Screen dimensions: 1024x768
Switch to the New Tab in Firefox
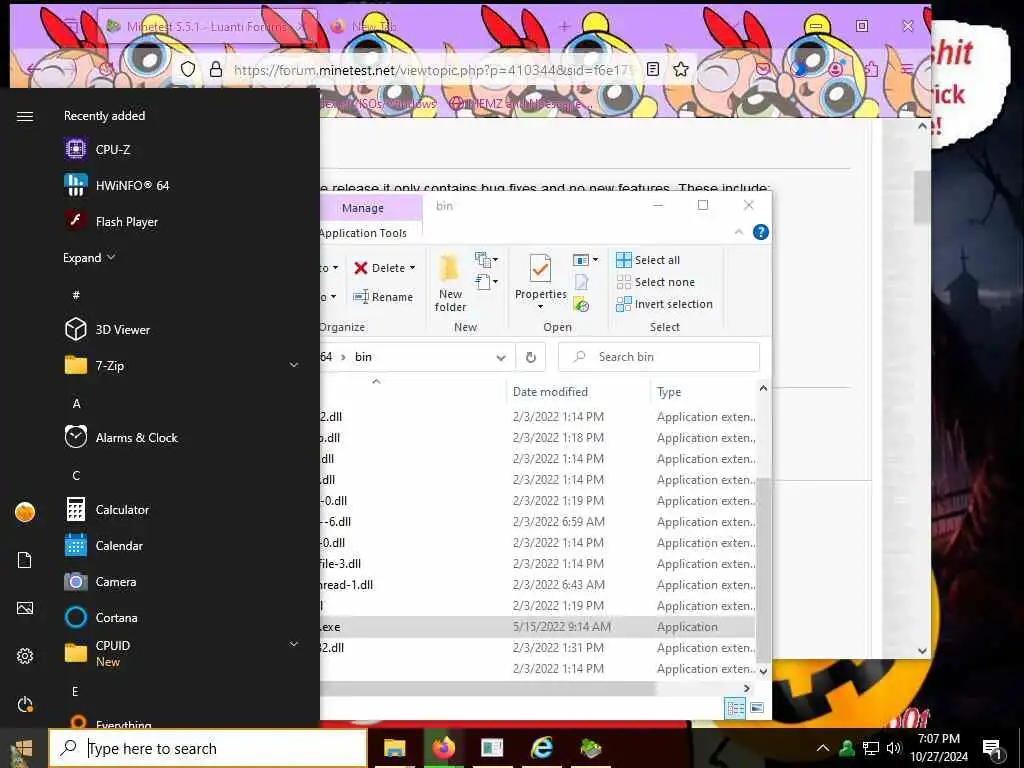tap(374, 27)
